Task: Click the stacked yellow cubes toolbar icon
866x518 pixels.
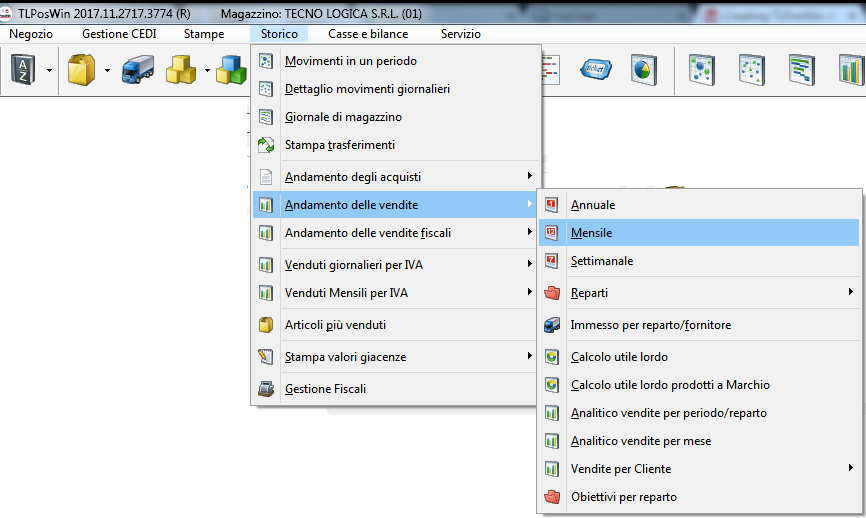Action: (180, 70)
